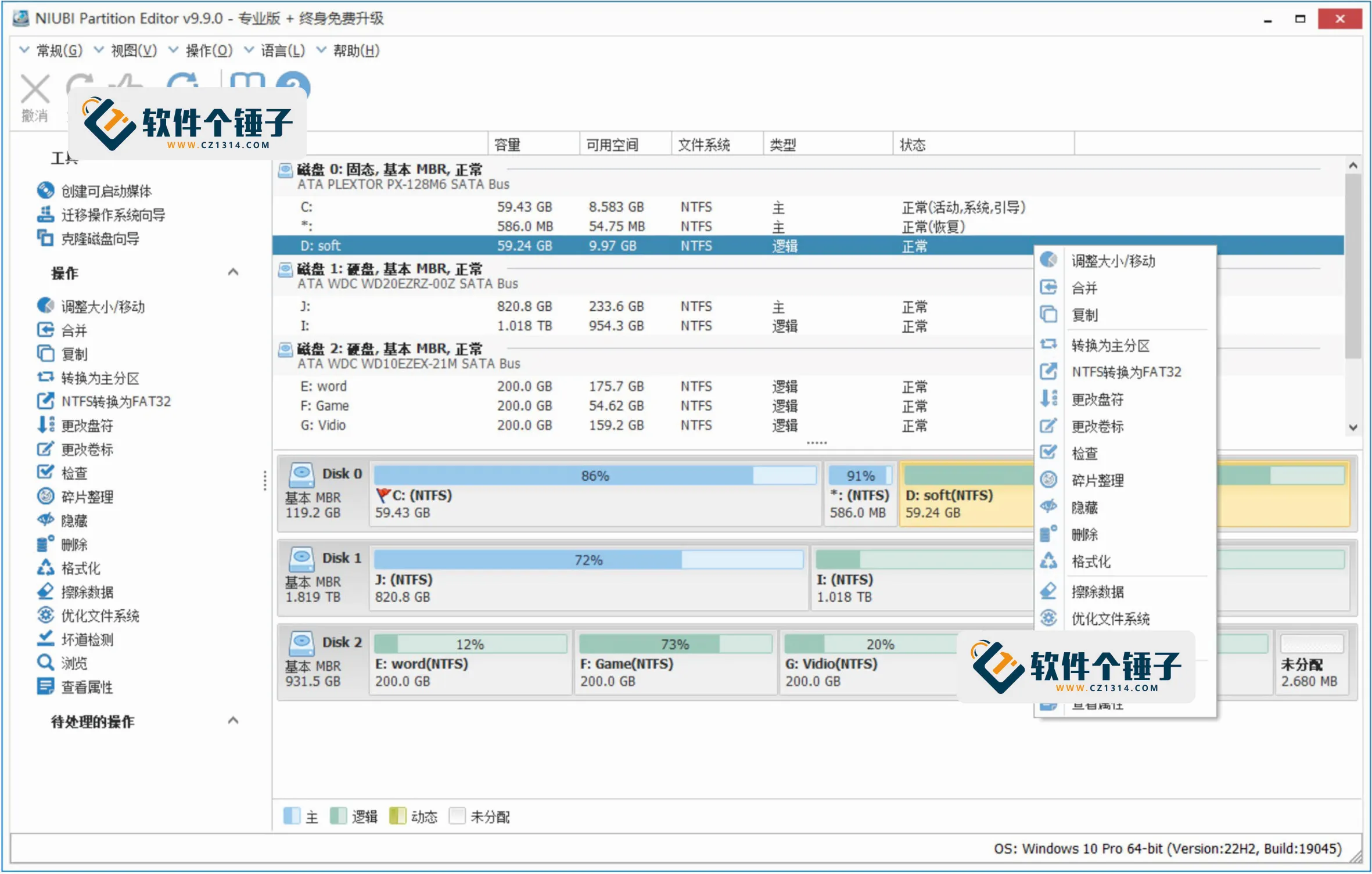Screen dimensions: 1372x874
Task: Choose 检查 in context menu
Action: pos(1125,453)
